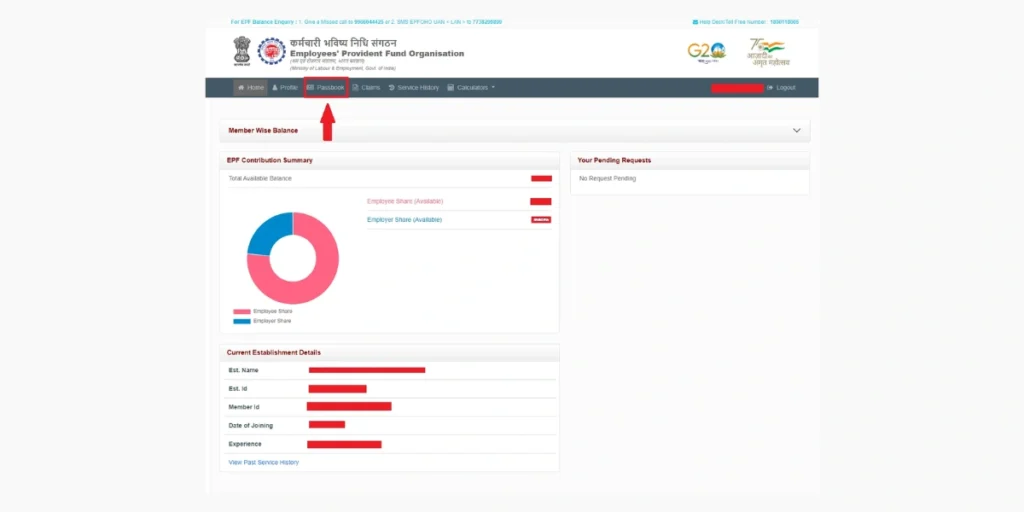
Task: Click the G20 logo
Action: point(706,51)
